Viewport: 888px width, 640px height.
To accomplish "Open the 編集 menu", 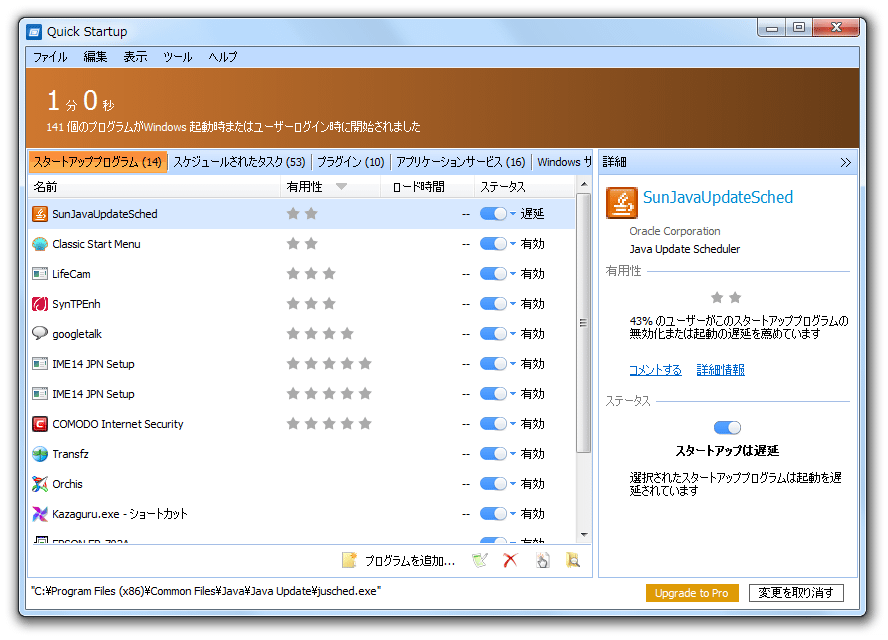I will coord(95,57).
